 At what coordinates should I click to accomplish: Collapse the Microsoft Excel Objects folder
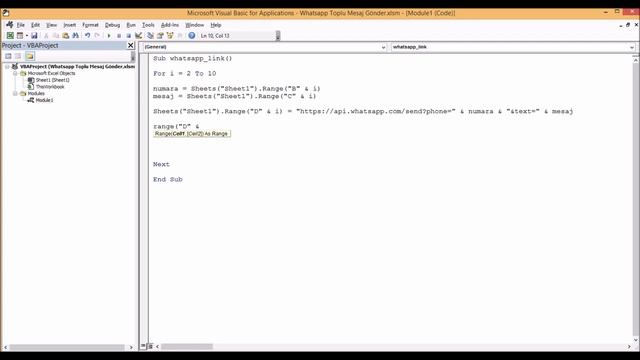tap(15, 73)
